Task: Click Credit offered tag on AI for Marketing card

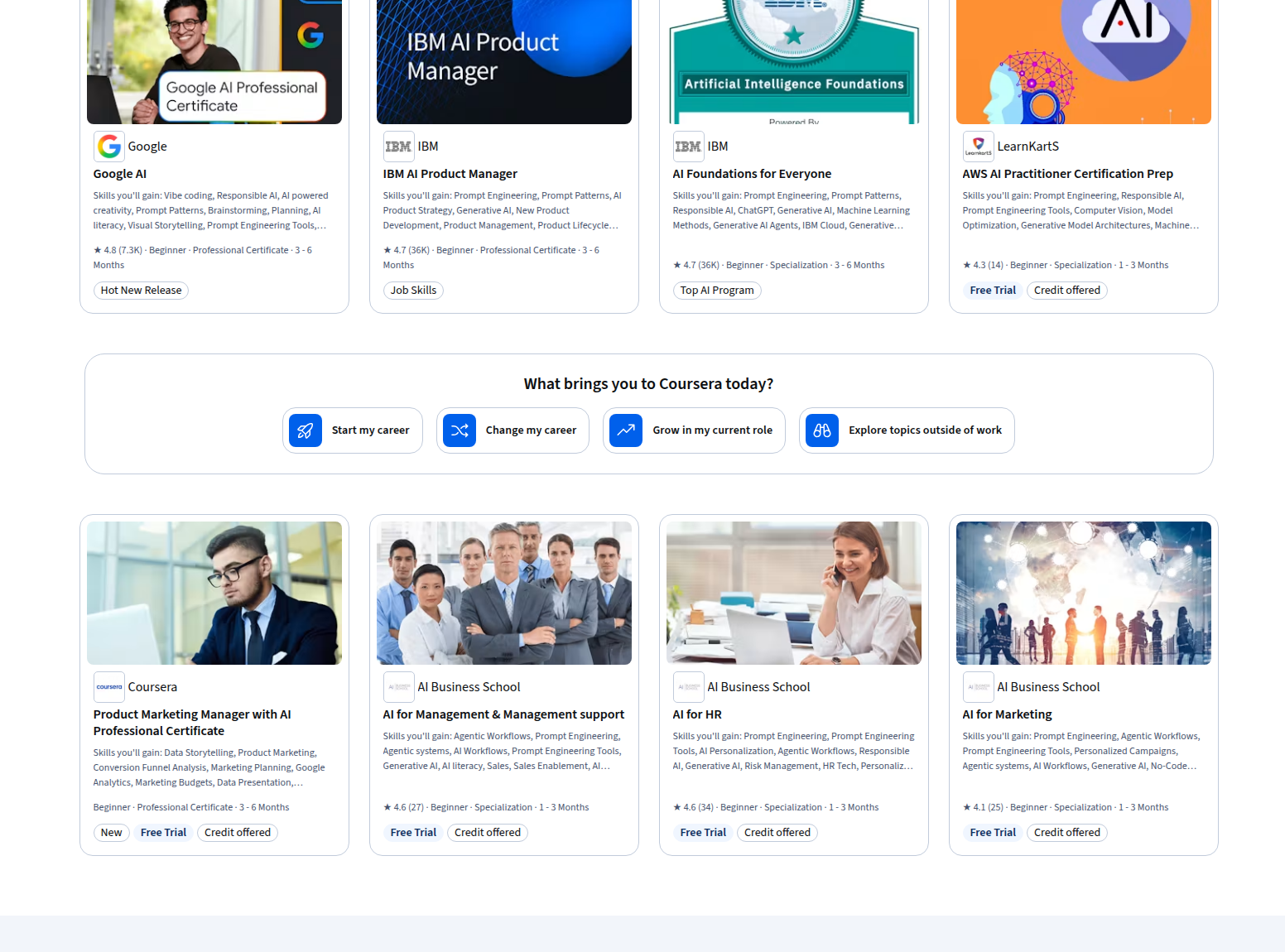Action: [1067, 833]
